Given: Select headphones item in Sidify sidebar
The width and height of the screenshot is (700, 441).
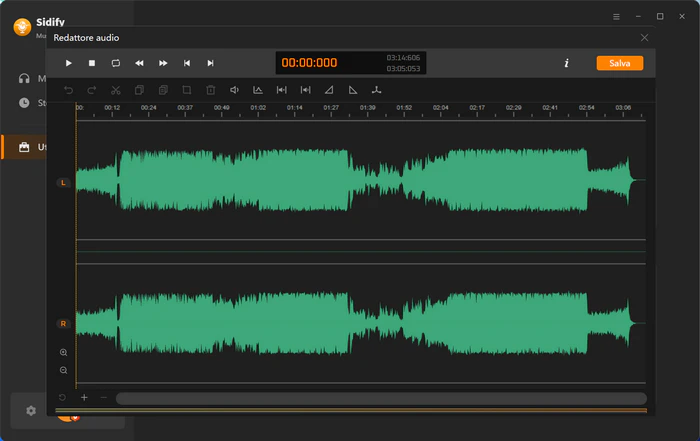Looking at the screenshot, I should point(24,79).
